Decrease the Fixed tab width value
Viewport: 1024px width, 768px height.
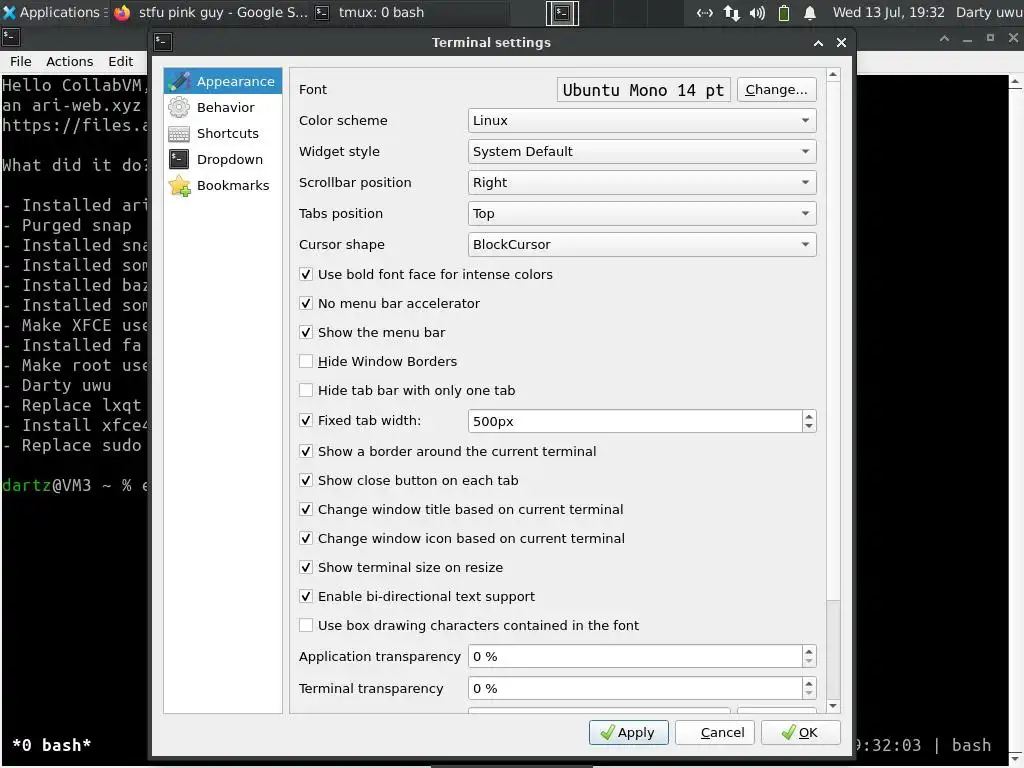(x=809, y=426)
